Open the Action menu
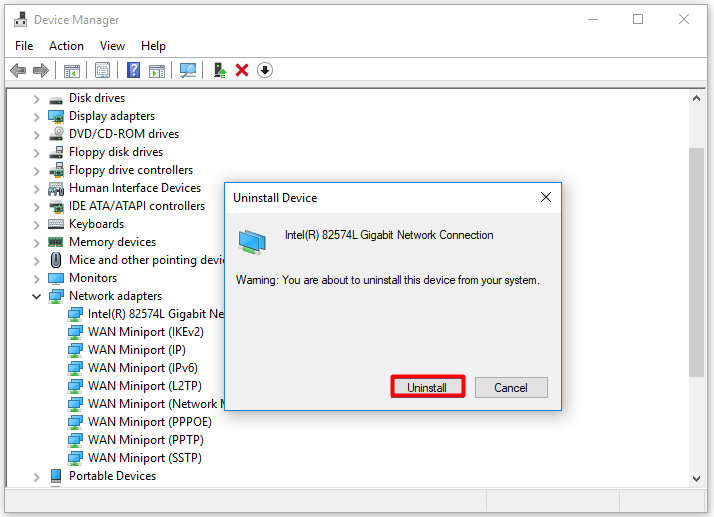The image size is (714, 517). [x=66, y=46]
